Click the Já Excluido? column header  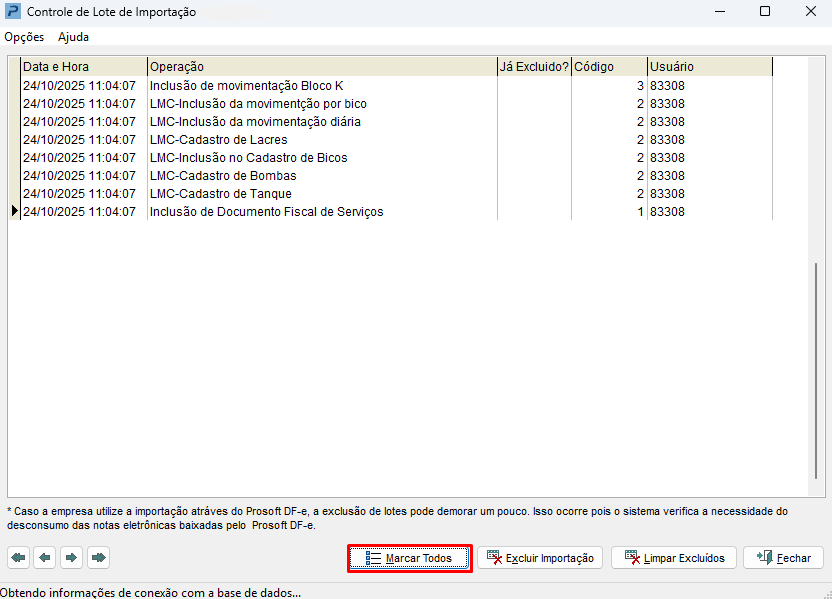coord(534,67)
